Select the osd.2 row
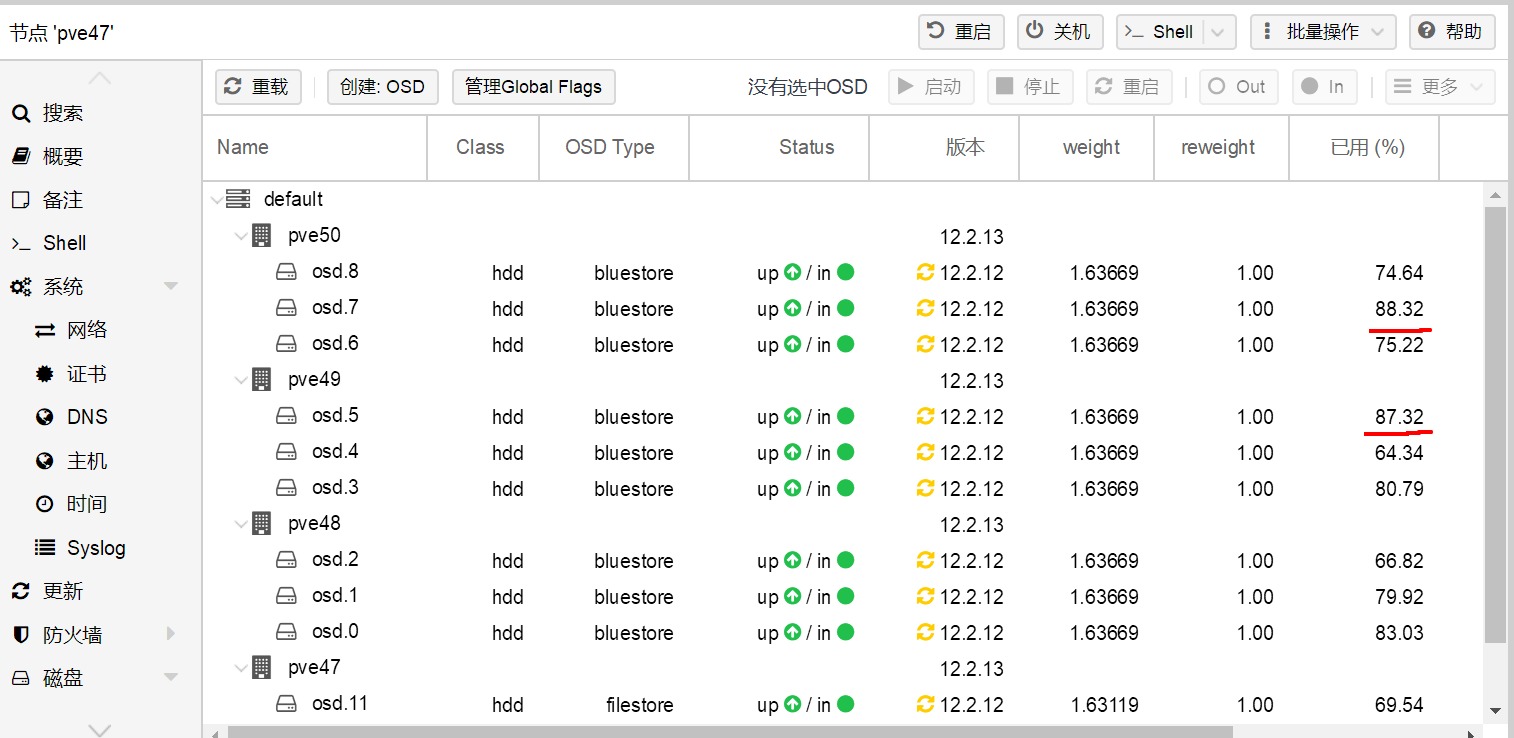This screenshot has height=738, width=1514. tap(843, 560)
